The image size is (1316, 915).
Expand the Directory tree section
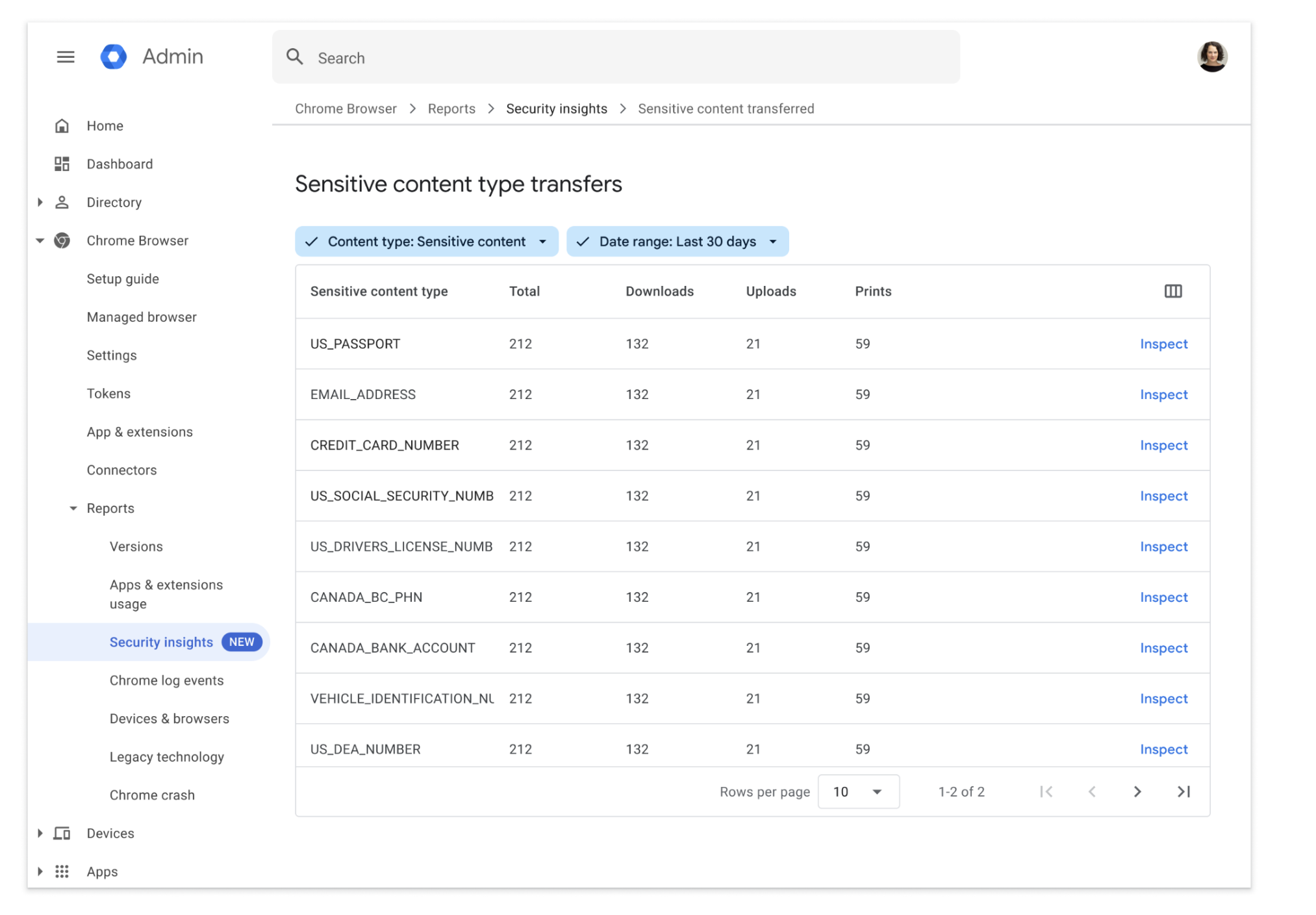click(40, 202)
